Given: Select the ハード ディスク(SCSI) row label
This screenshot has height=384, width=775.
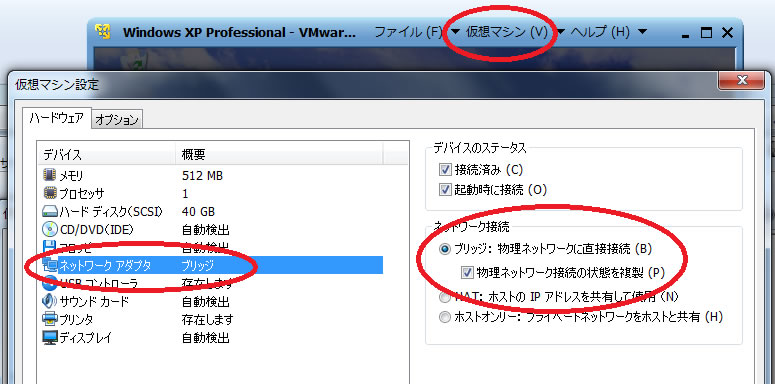Looking at the screenshot, I should (x=111, y=212).
